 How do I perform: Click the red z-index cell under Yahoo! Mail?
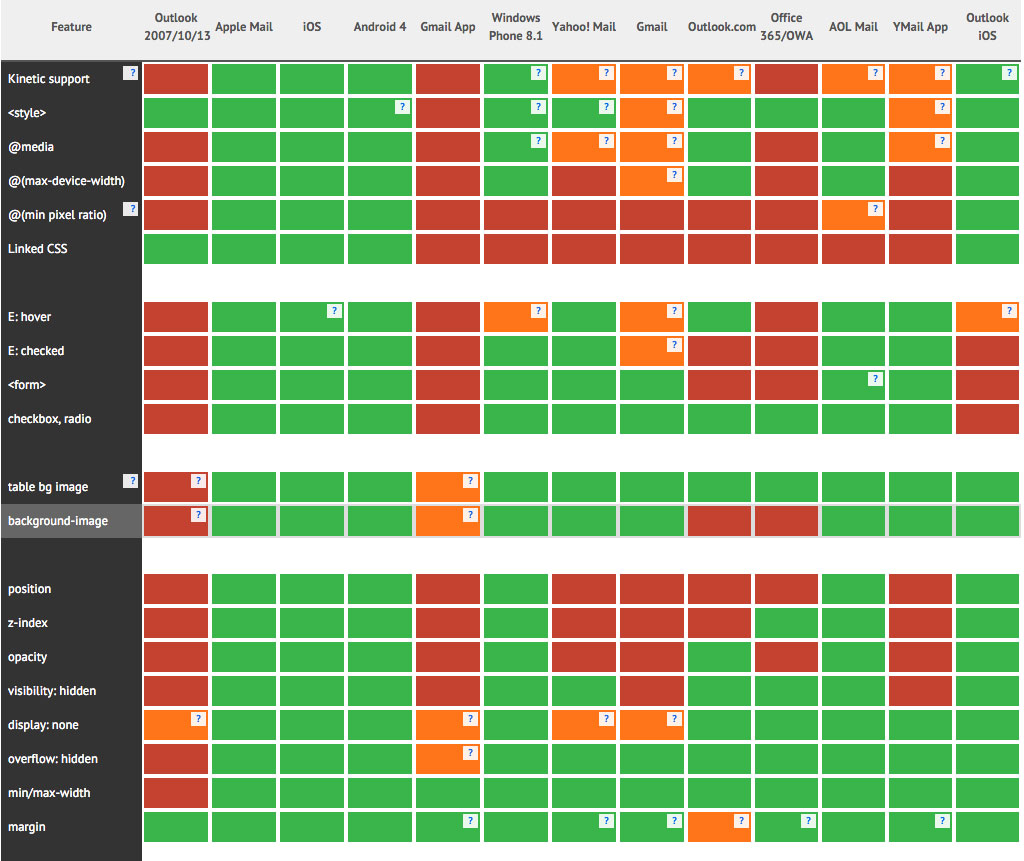click(x=584, y=623)
